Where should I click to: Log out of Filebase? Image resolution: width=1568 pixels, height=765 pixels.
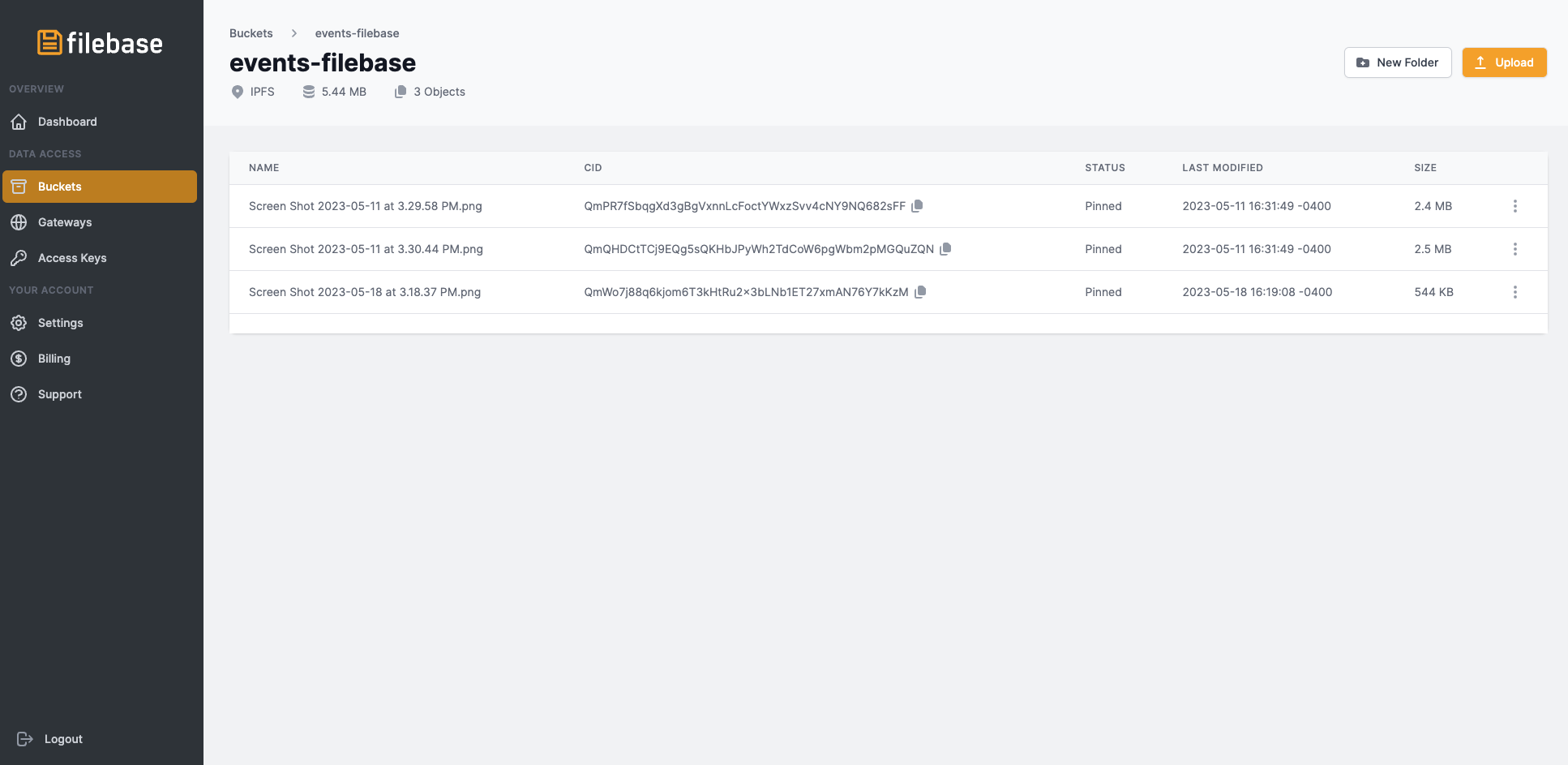(50, 739)
